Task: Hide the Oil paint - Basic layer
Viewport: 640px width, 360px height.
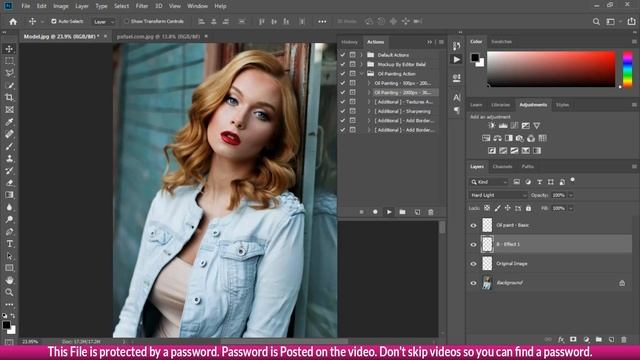Action: (x=473, y=225)
